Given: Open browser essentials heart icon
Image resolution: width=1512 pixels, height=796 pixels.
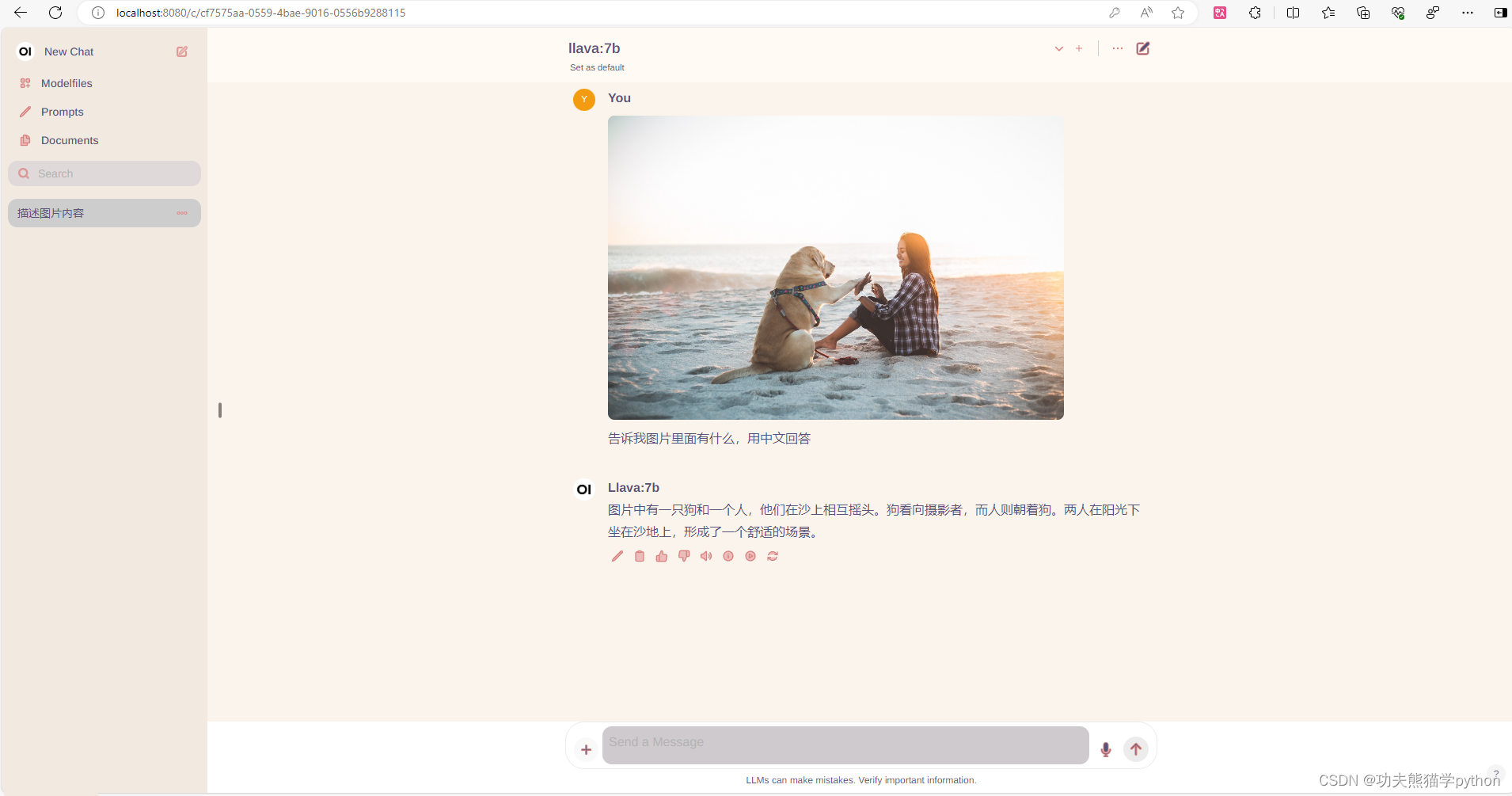Looking at the screenshot, I should pyautogui.click(x=1398, y=13).
